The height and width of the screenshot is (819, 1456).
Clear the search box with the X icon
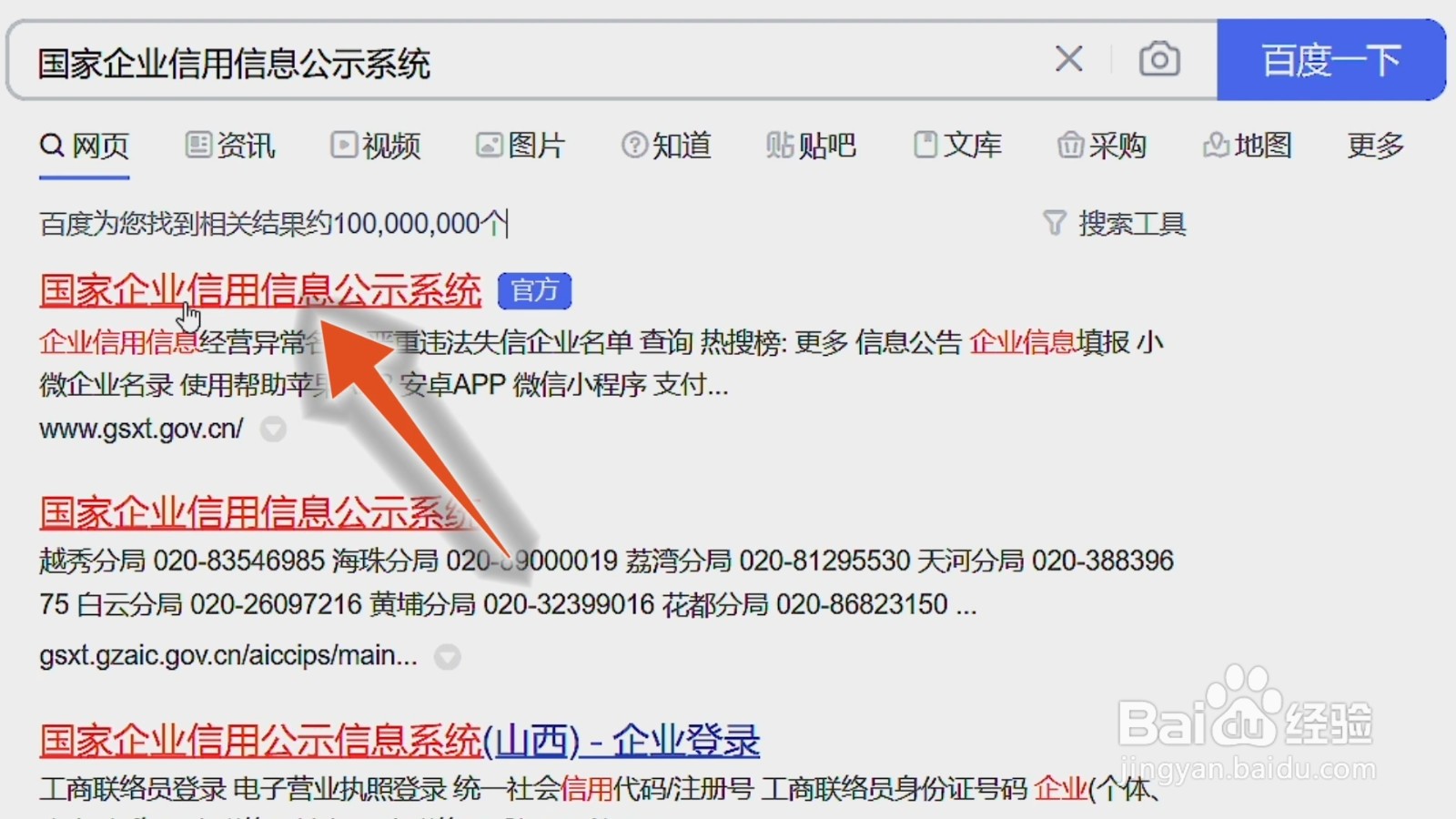(1068, 59)
